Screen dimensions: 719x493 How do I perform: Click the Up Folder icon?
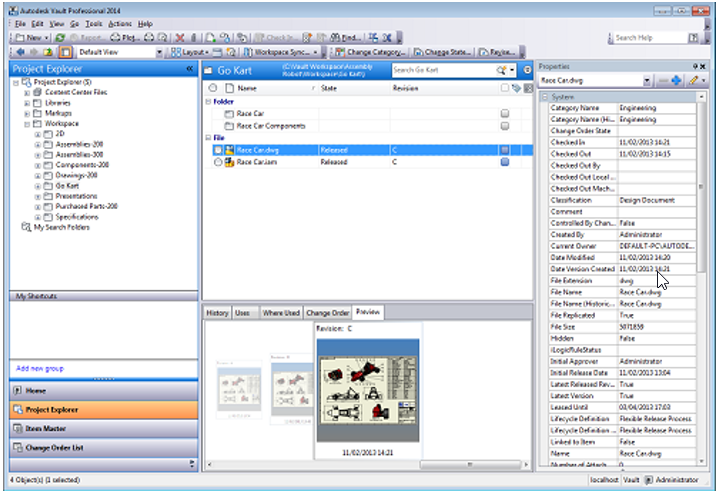pyautogui.click(x=47, y=52)
